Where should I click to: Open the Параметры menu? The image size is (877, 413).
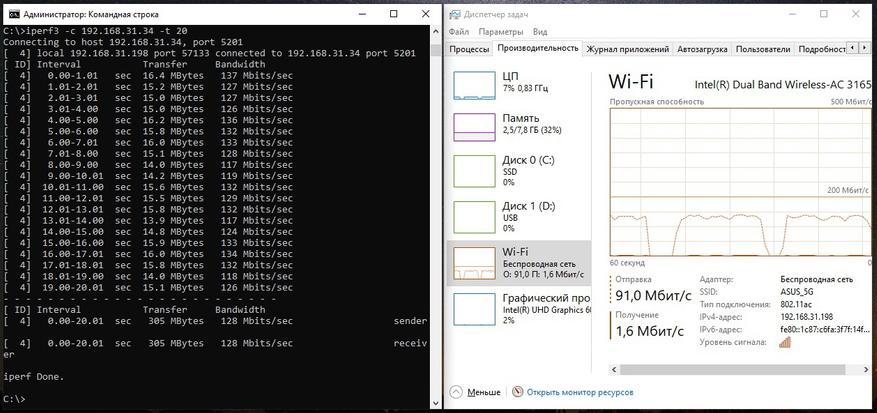[x=501, y=32]
